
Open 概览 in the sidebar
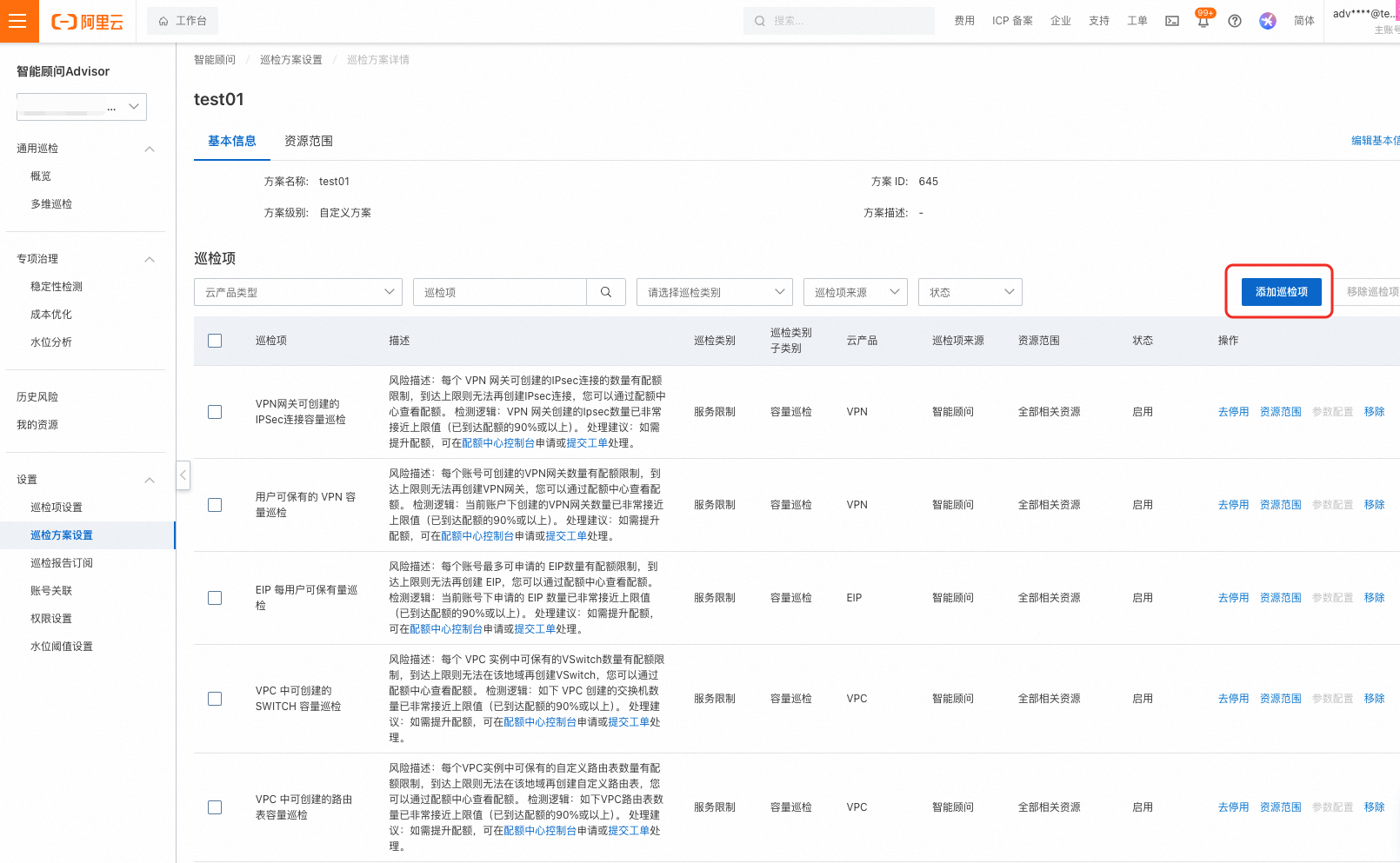coord(41,176)
